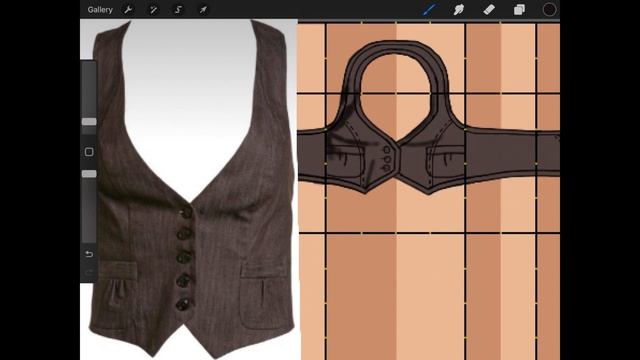Click the brush opacity slider handle
Screen dimensions: 640x360
89,174
